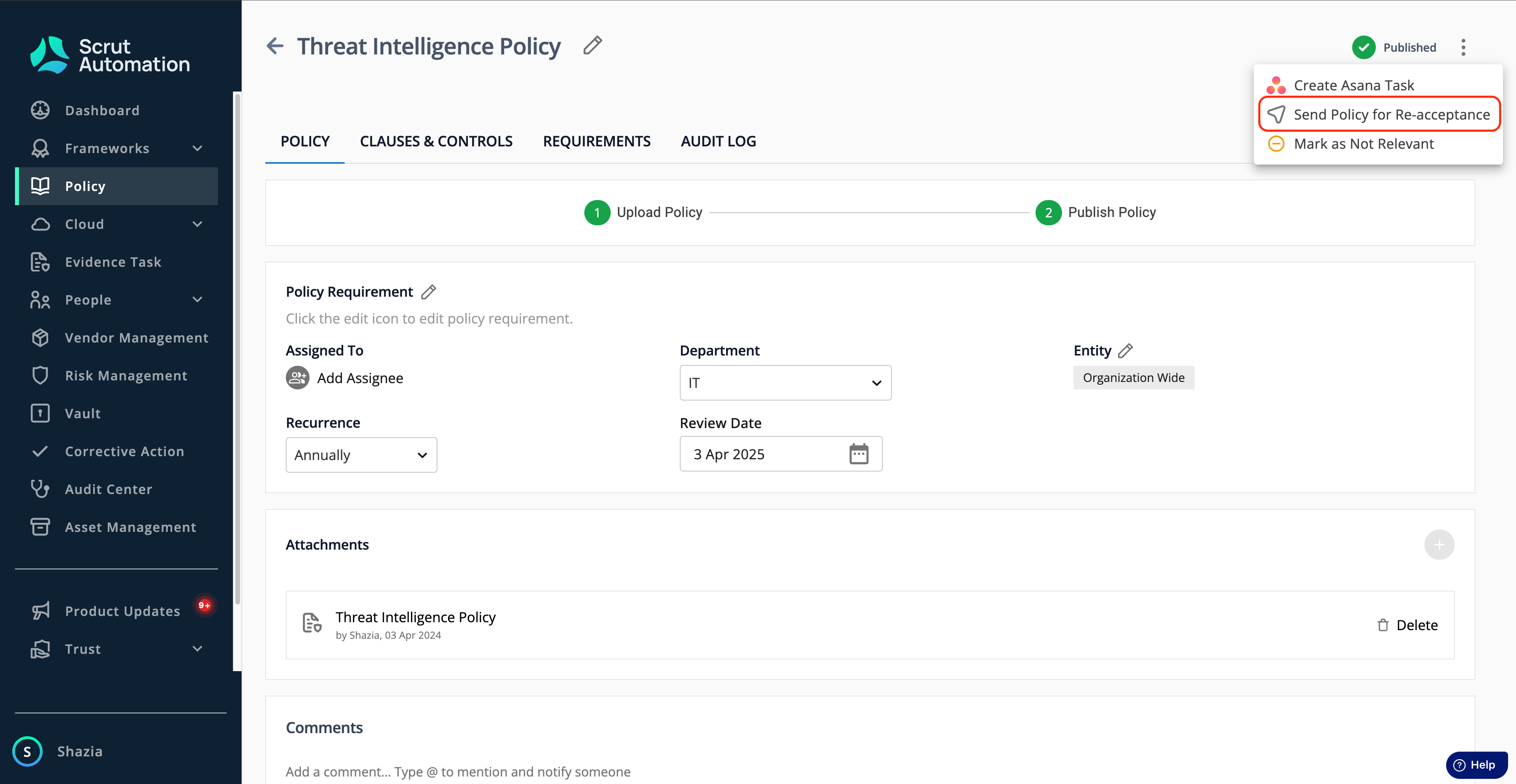Click the Add Assignee link

point(360,378)
